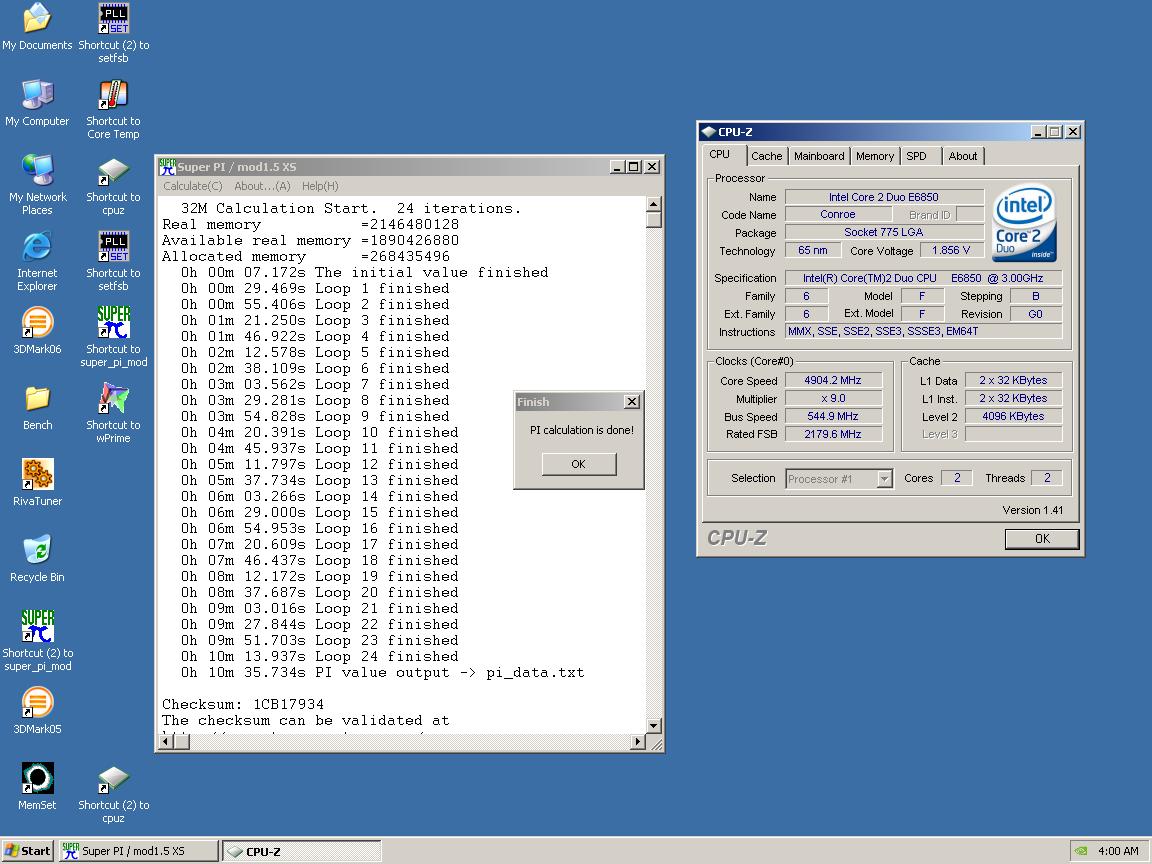
Task: Switch to the SPD tab in CPU-Z
Action: click(x=916, y=156)
